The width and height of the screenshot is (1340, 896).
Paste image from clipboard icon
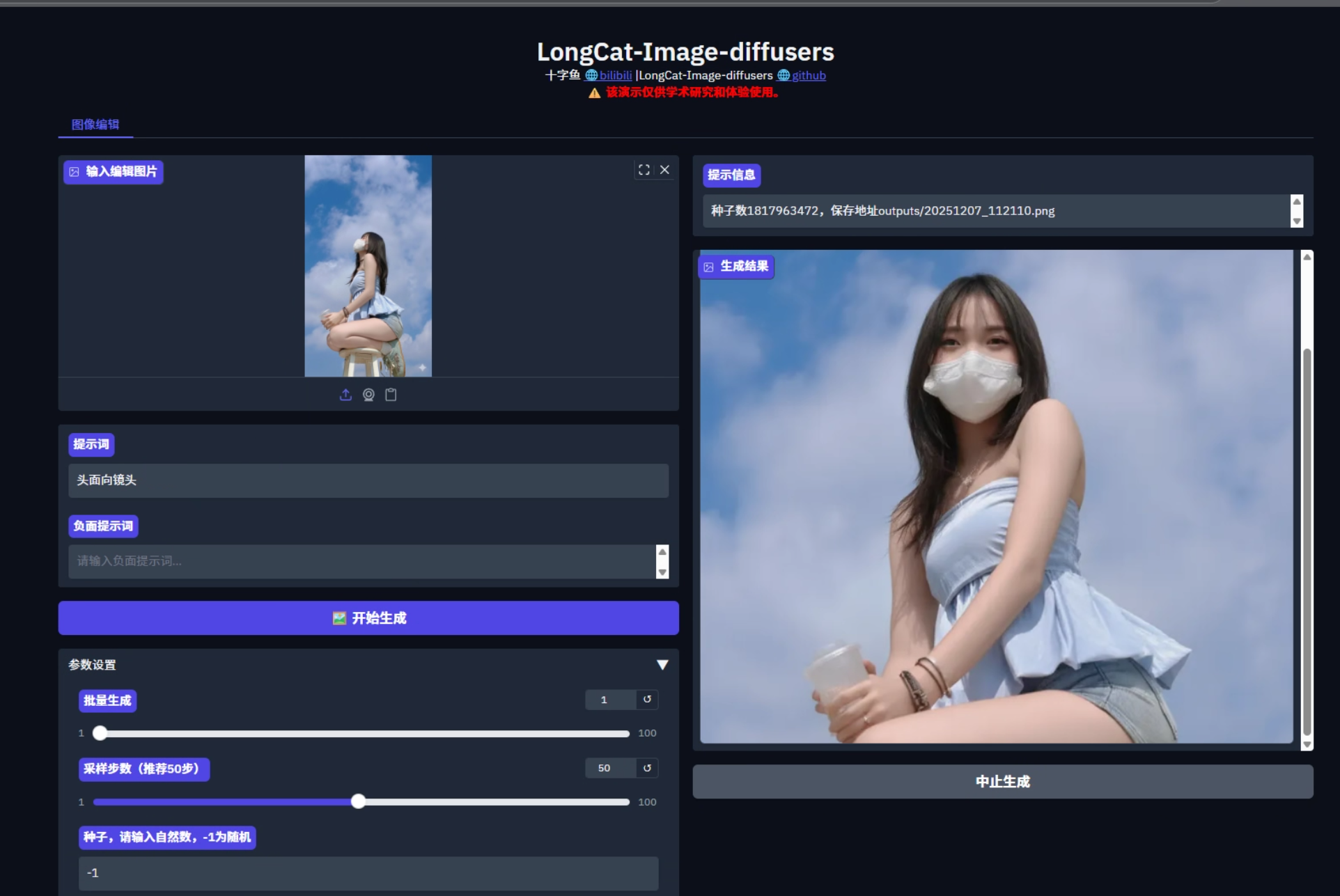[x=391, y=394]
